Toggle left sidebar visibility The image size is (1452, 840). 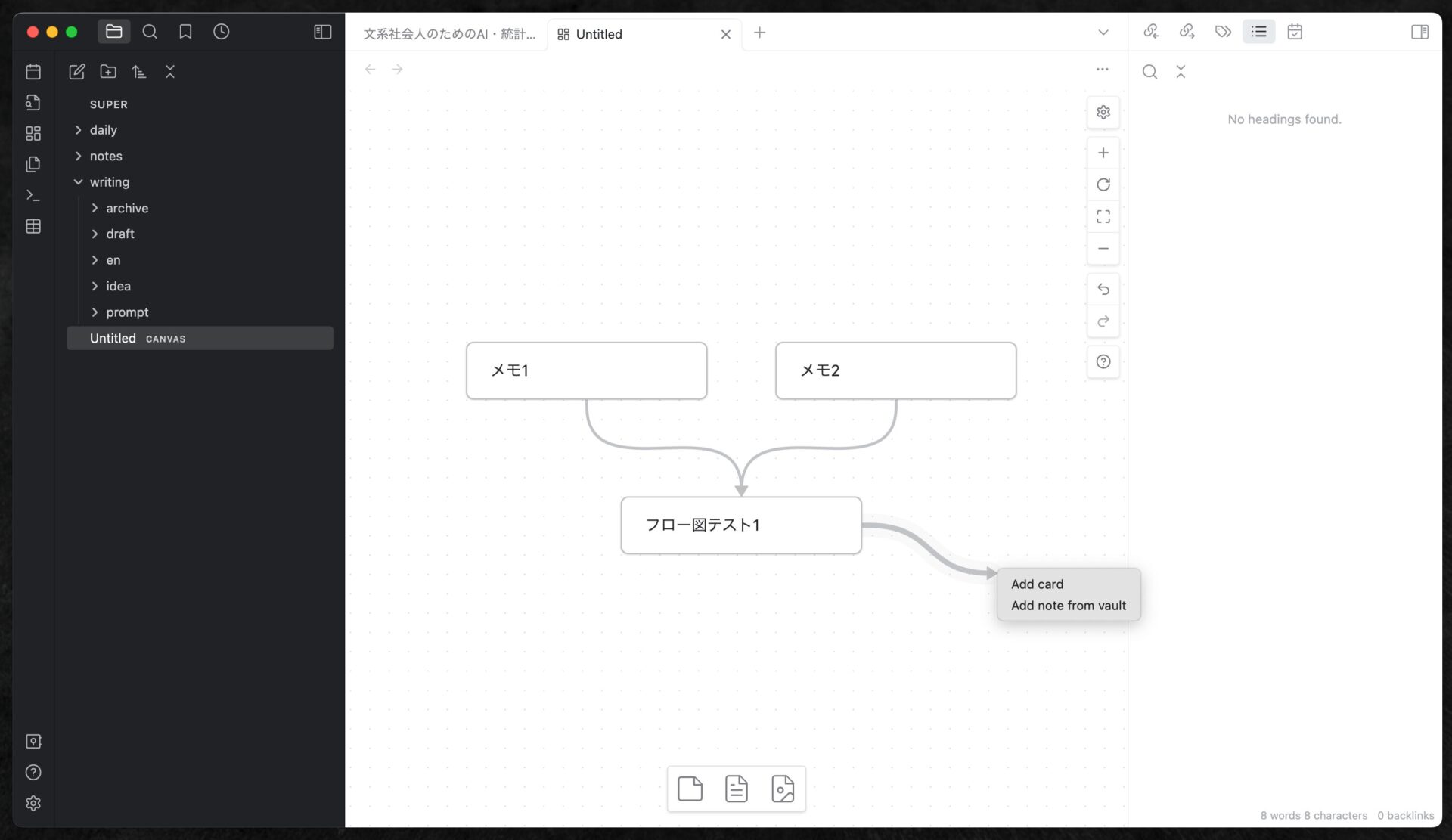(322, 32)
